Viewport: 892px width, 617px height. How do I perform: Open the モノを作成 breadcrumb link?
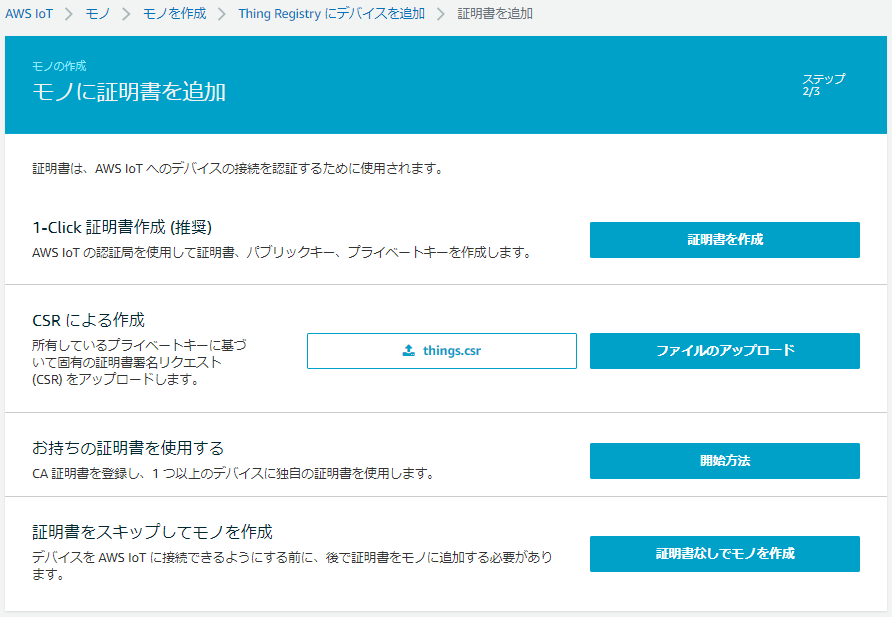point(174,14)
